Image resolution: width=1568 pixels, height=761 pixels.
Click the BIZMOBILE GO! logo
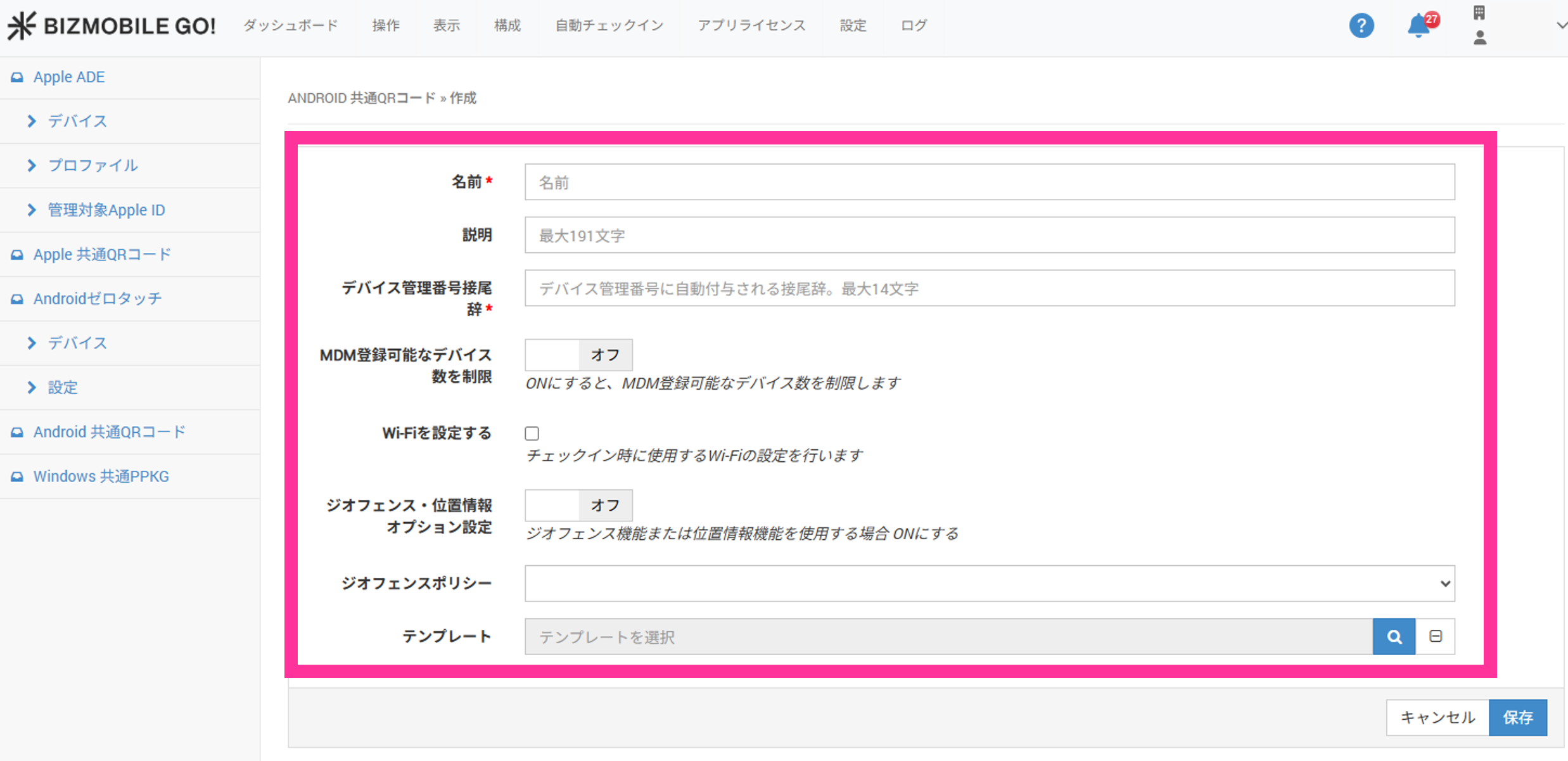(x=112, y=26)
